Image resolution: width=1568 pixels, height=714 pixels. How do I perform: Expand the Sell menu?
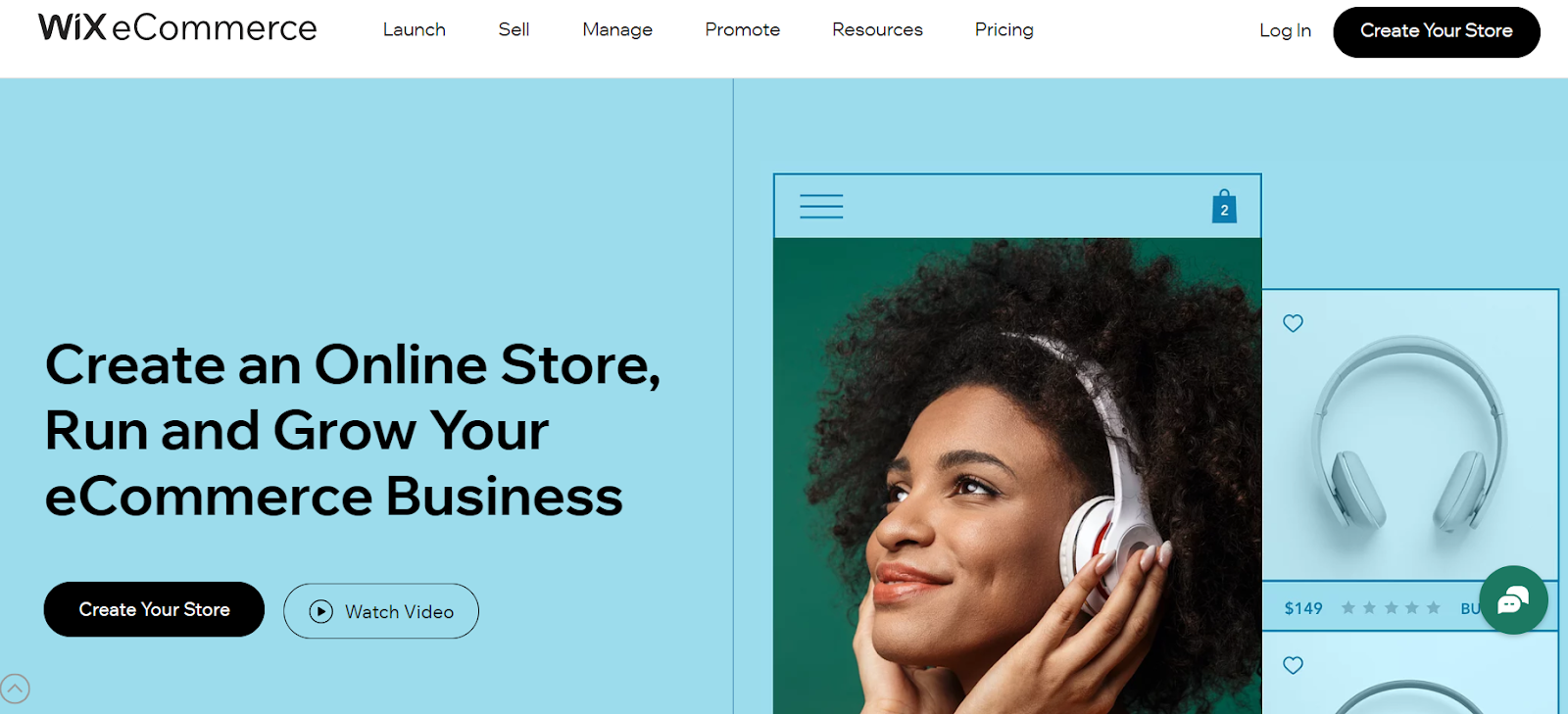[514, 30]
